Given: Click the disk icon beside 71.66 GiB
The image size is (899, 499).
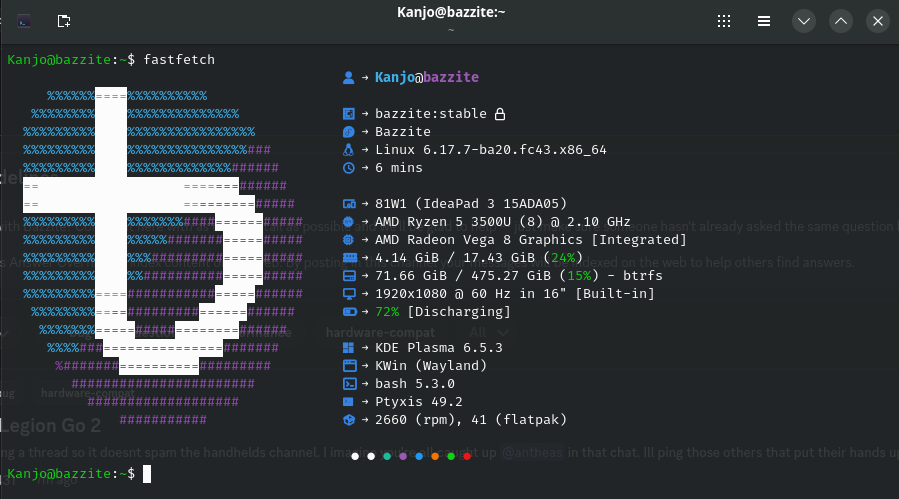Looking at the screenshot, I should coord(349,276).
